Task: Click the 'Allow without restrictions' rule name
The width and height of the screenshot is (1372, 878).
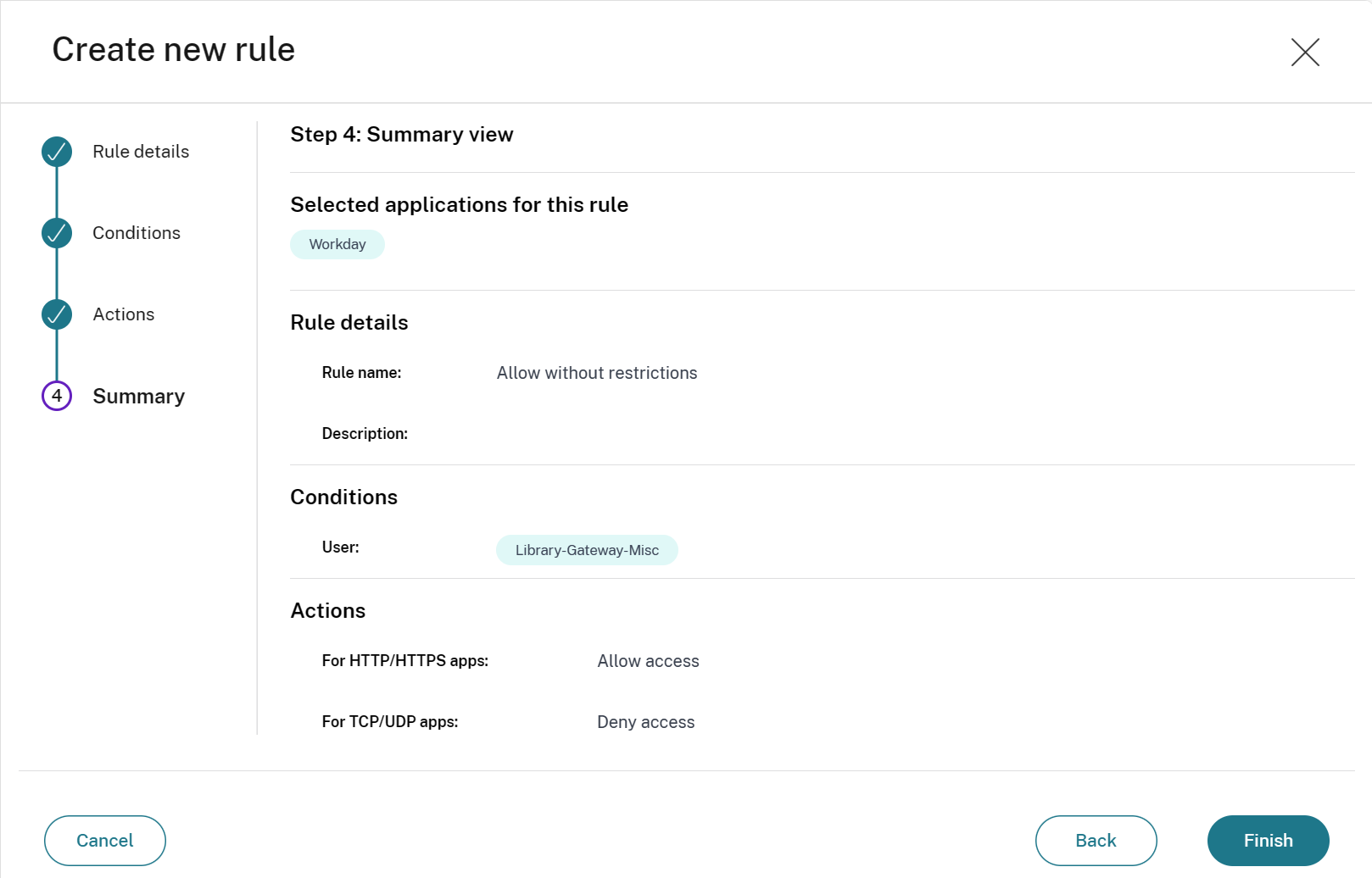Action: coord(597,373)
